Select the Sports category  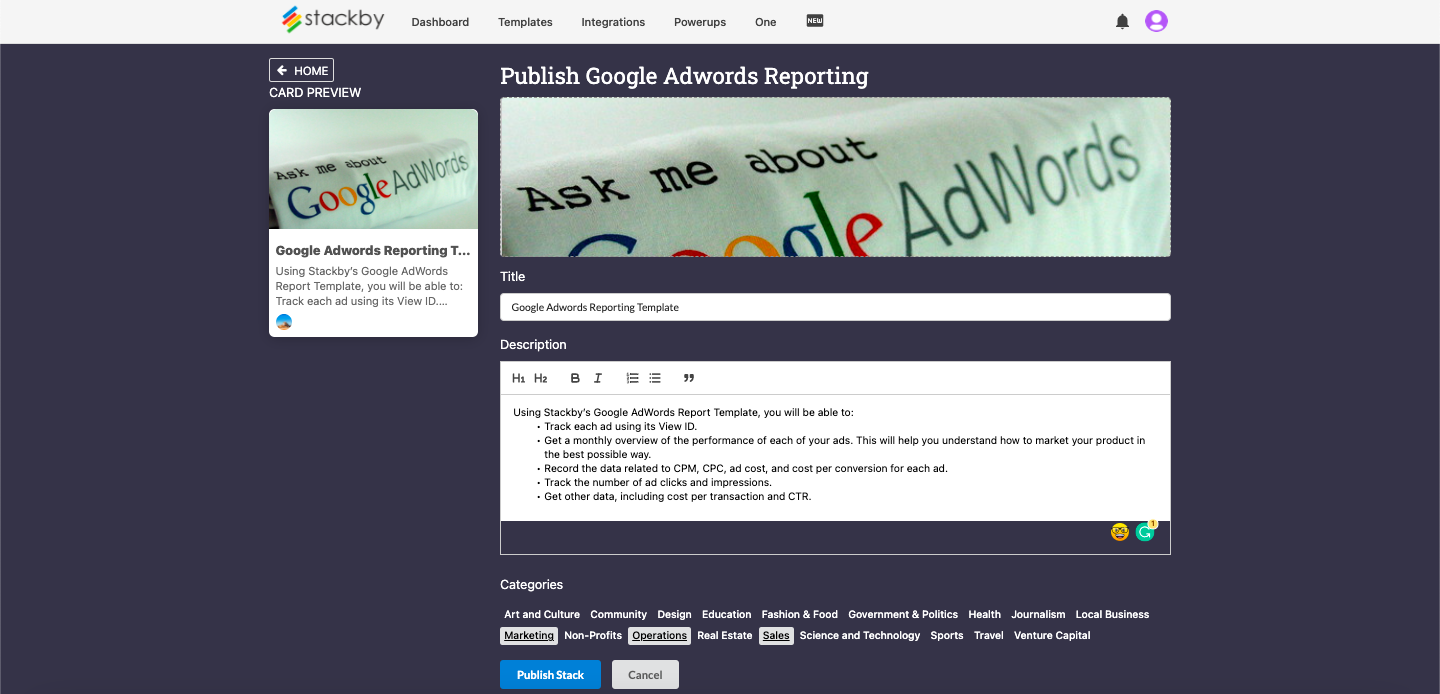coord(947,636)
